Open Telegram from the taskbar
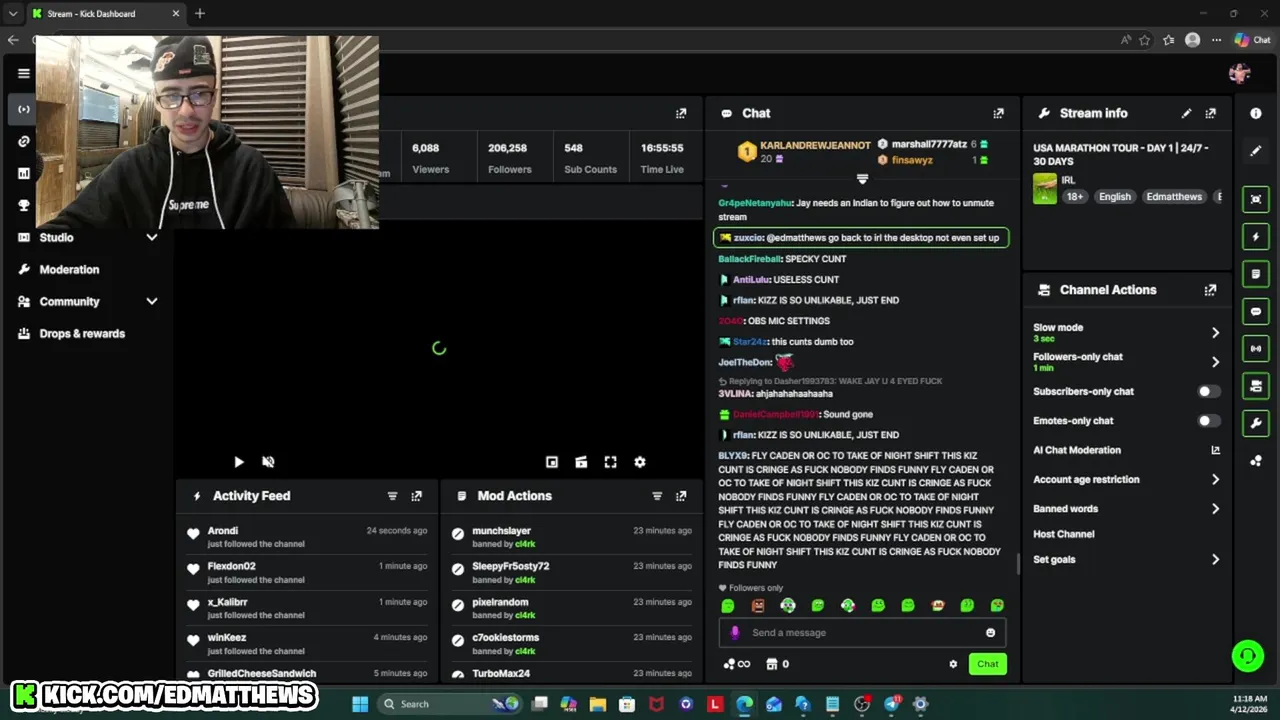 click(x=892, y=704)
